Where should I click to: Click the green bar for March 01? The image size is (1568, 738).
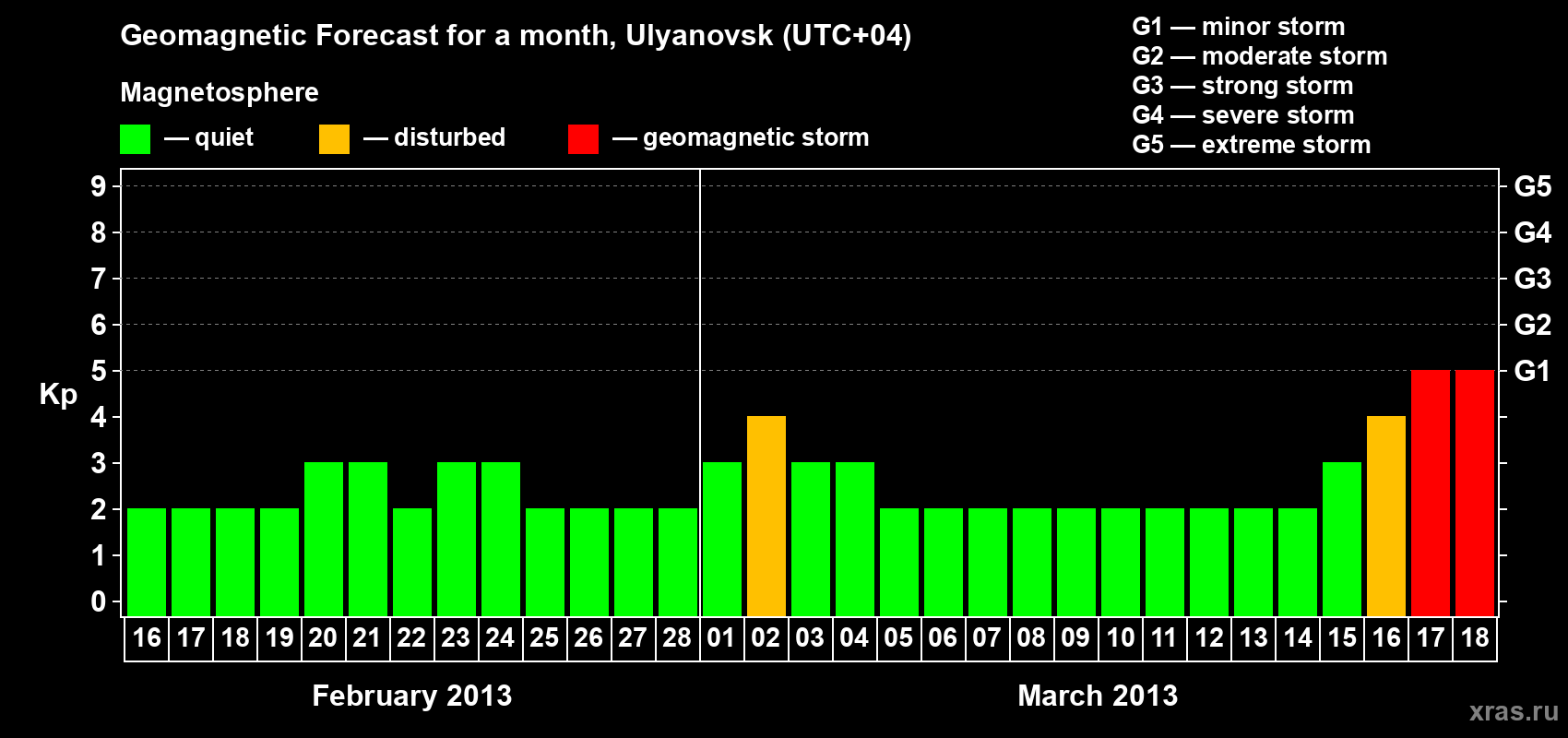(x=722, y=539)
